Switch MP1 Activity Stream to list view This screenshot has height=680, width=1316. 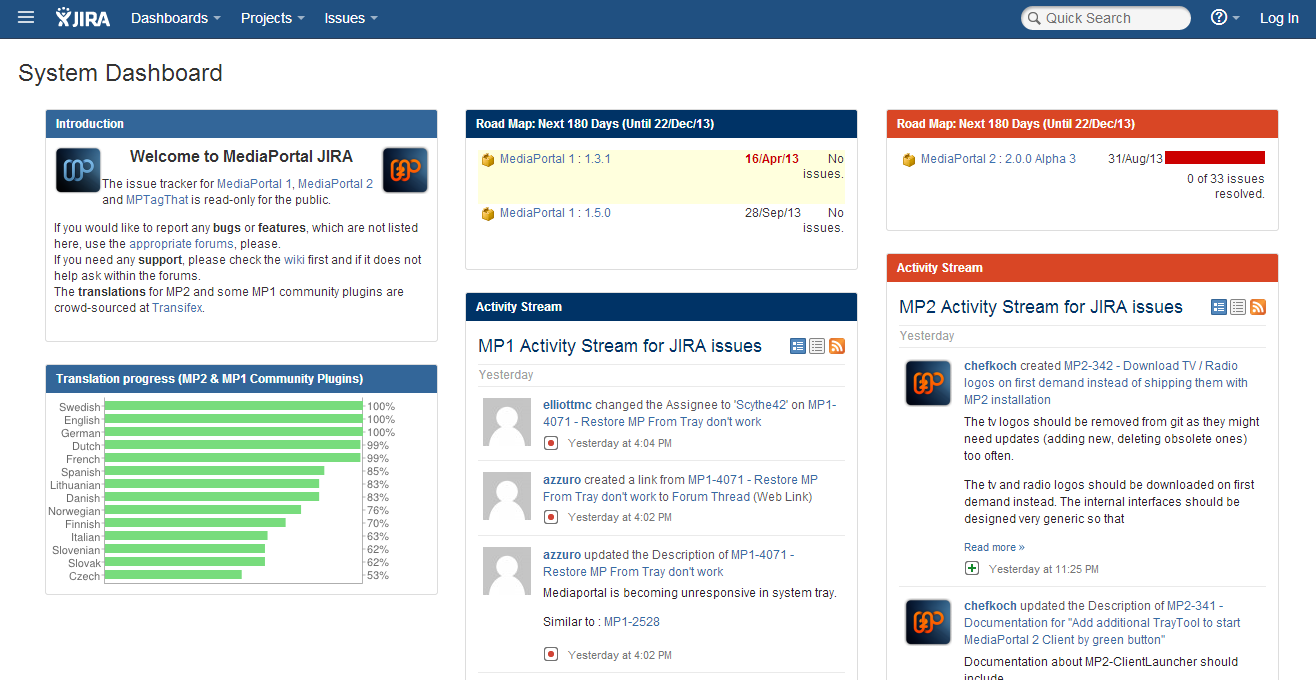click(x=817, y=346)
